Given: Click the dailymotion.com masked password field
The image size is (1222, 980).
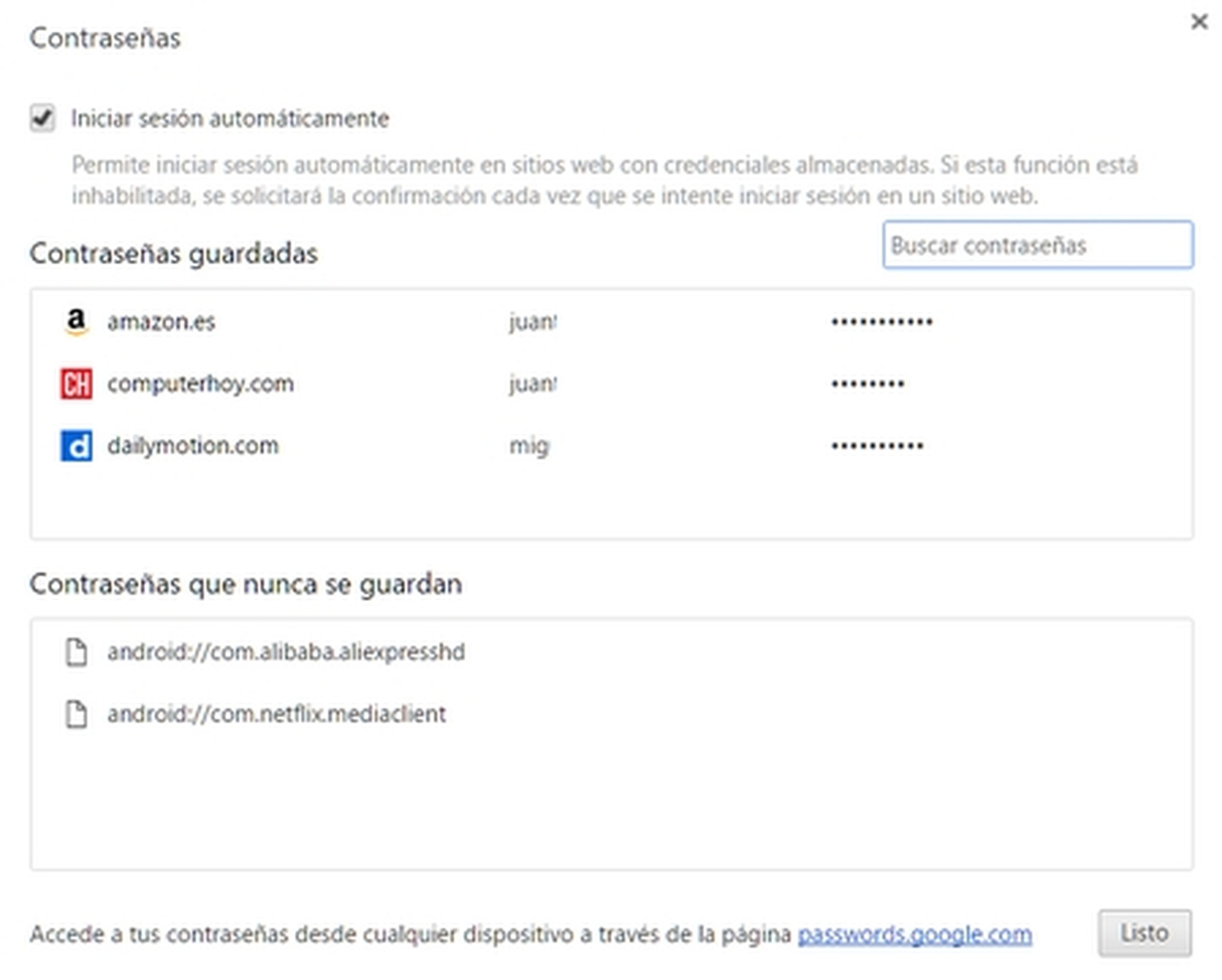Looking at the screenshot, I should pyautogui.click(x=877, y=446).
